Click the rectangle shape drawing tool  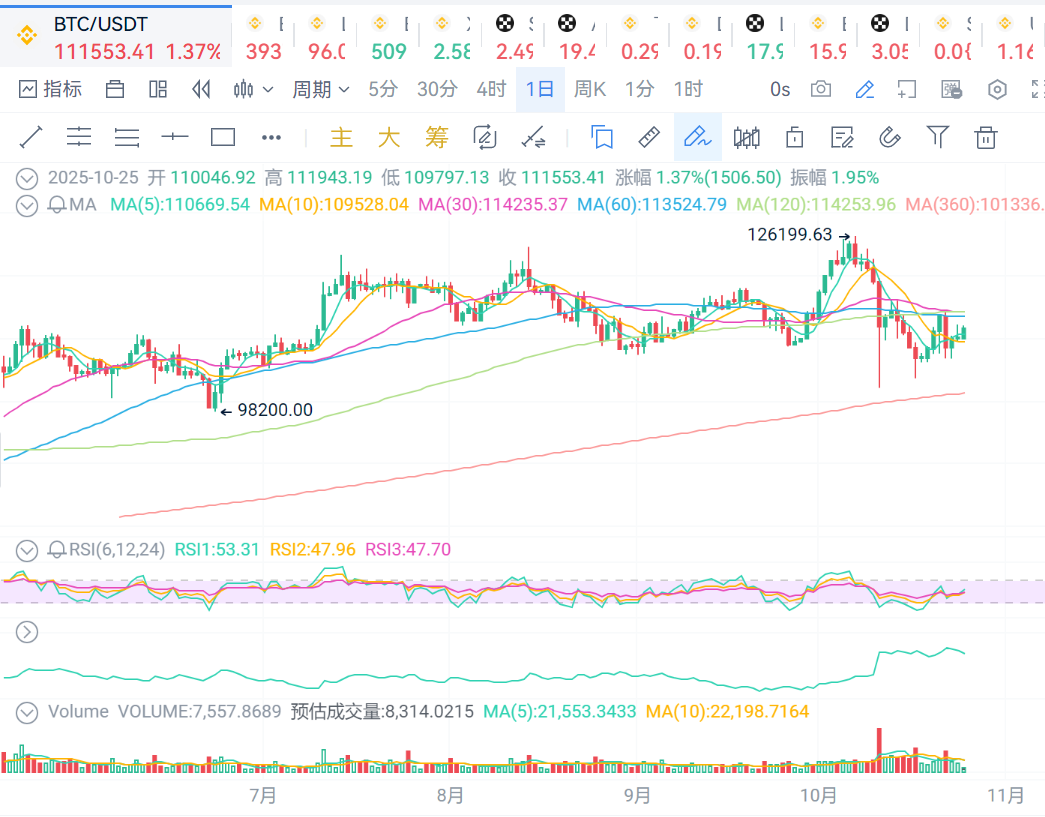[x=223, y=137]
